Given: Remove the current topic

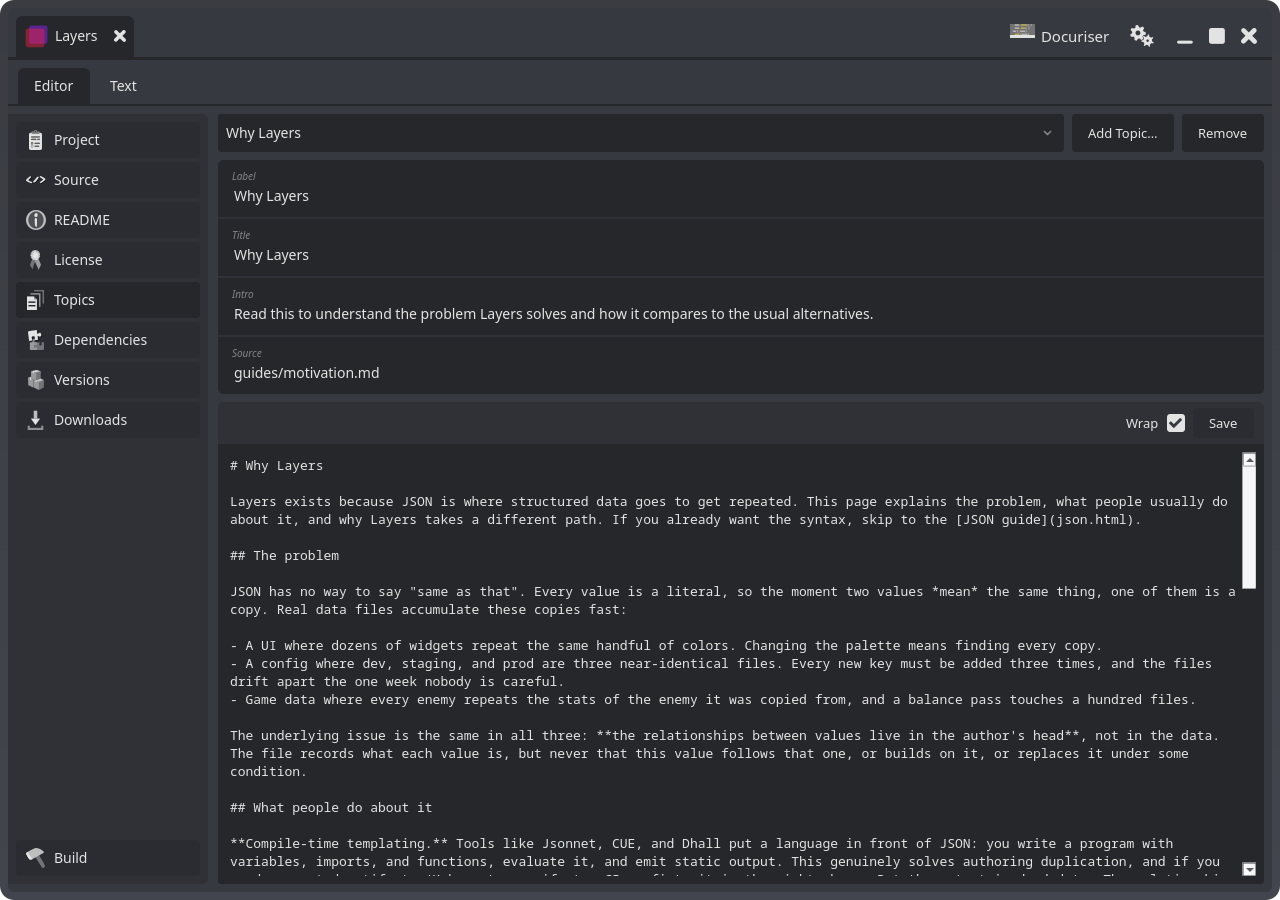Looking at the screenshot, I should pos(1222,133).
